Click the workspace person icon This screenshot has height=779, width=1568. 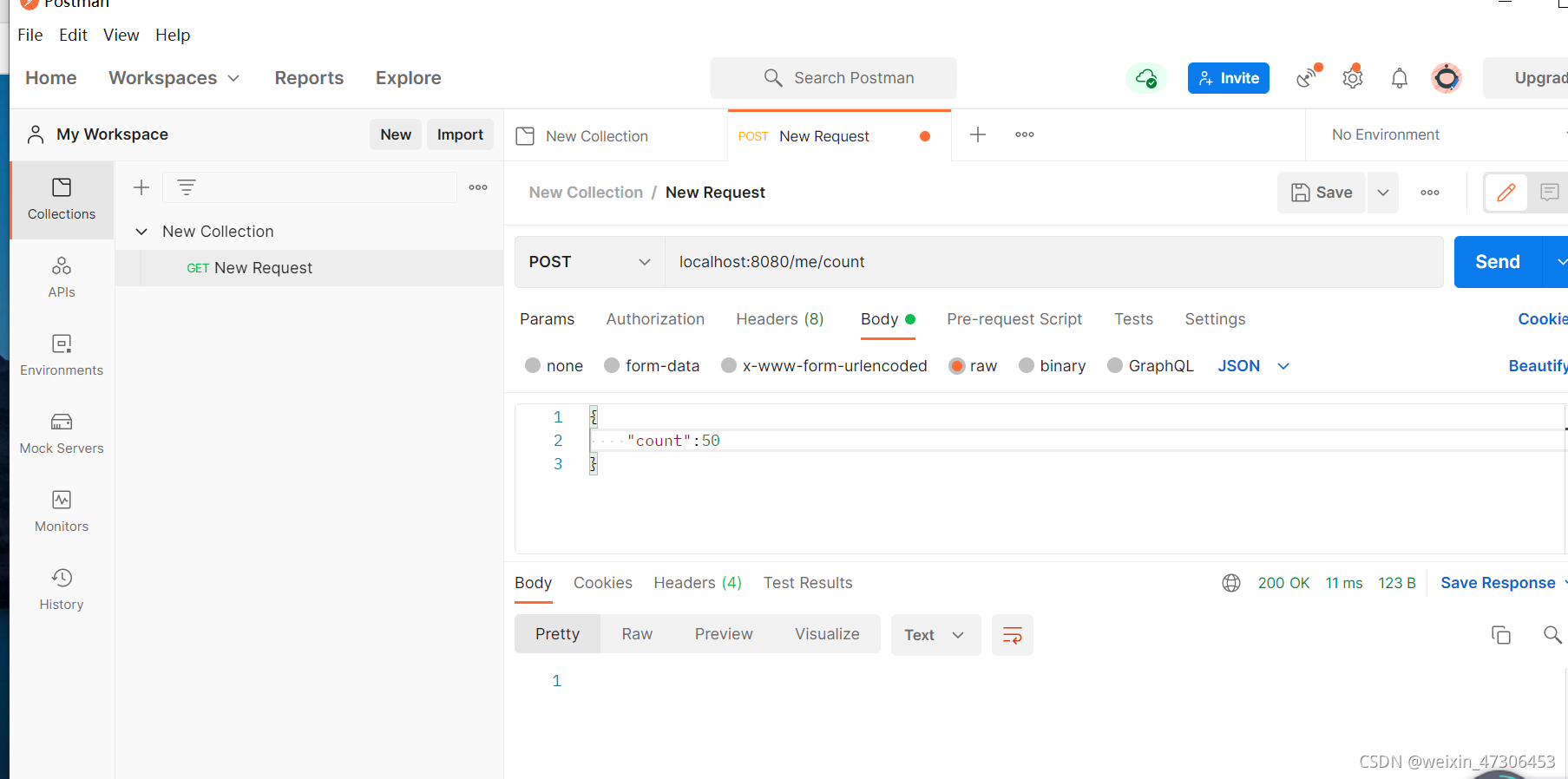36,134
